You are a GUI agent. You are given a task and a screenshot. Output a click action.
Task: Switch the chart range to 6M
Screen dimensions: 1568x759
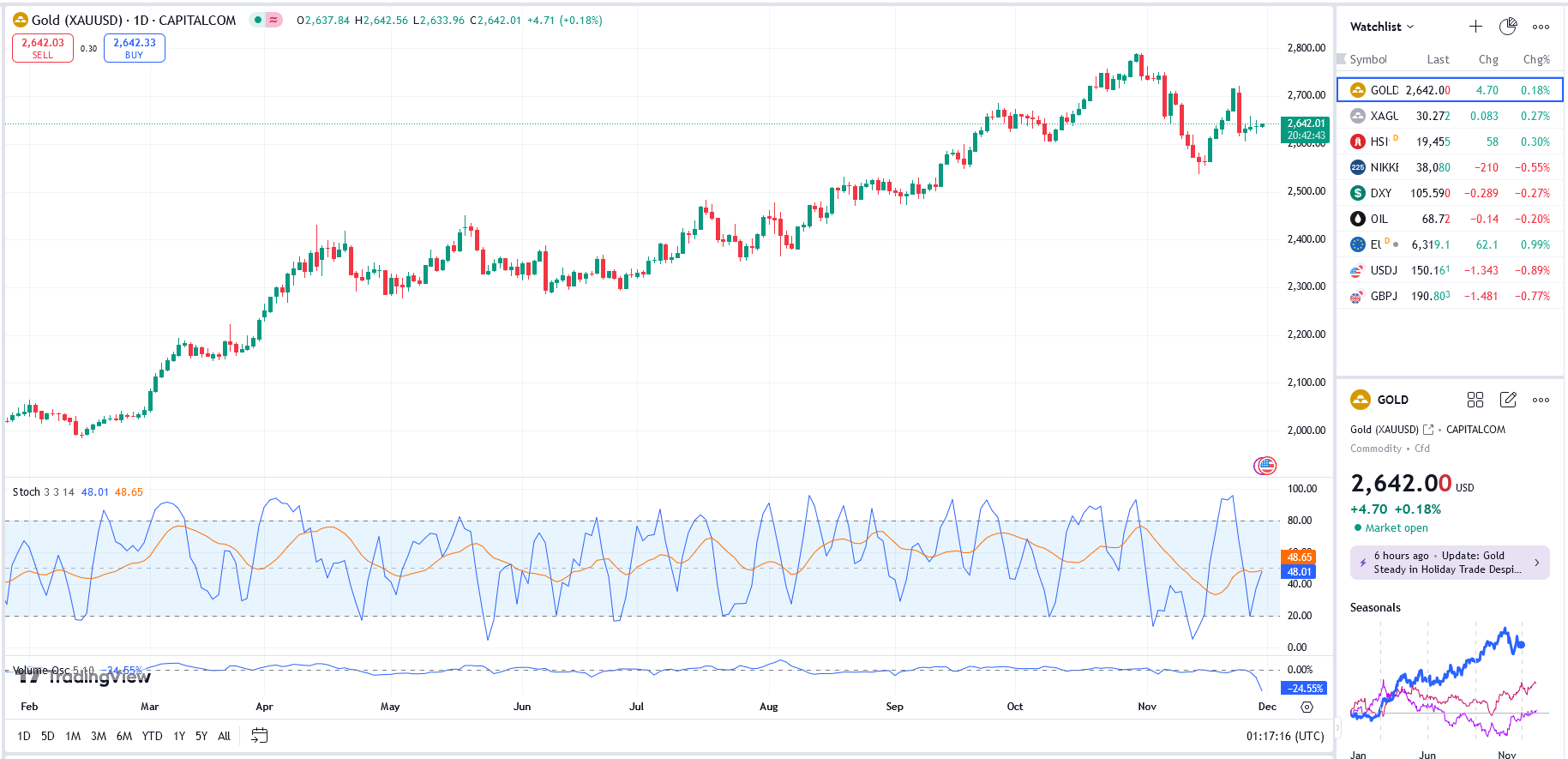click(x=124, y=736)
